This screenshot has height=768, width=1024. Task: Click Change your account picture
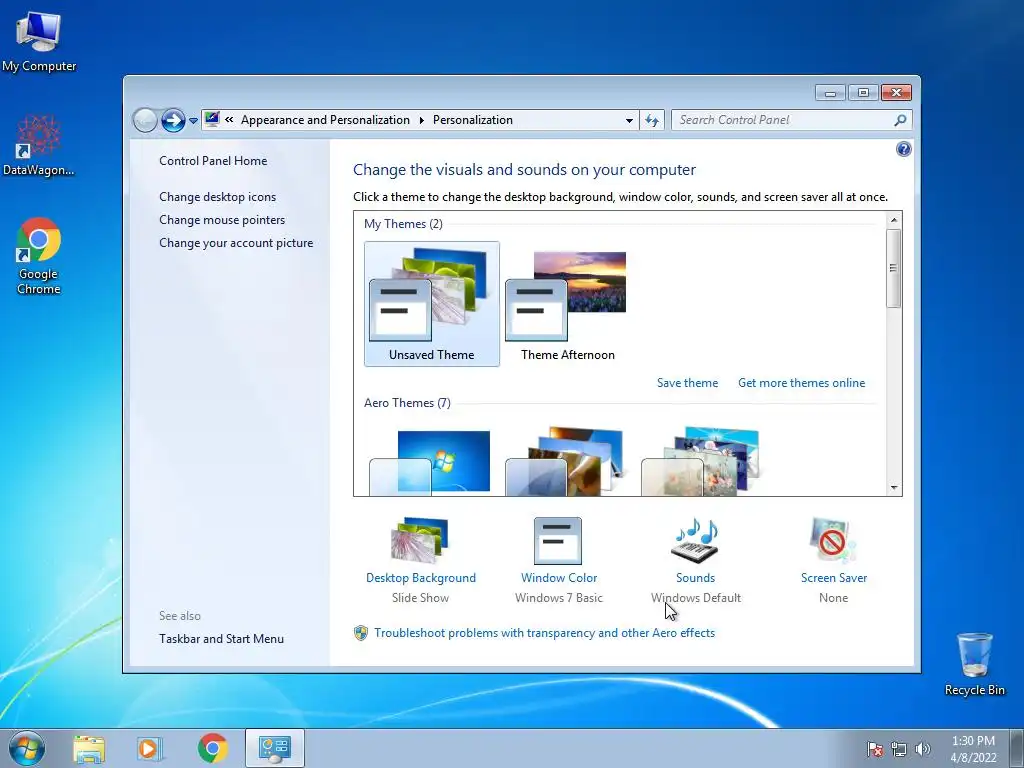tap(236, 243)
